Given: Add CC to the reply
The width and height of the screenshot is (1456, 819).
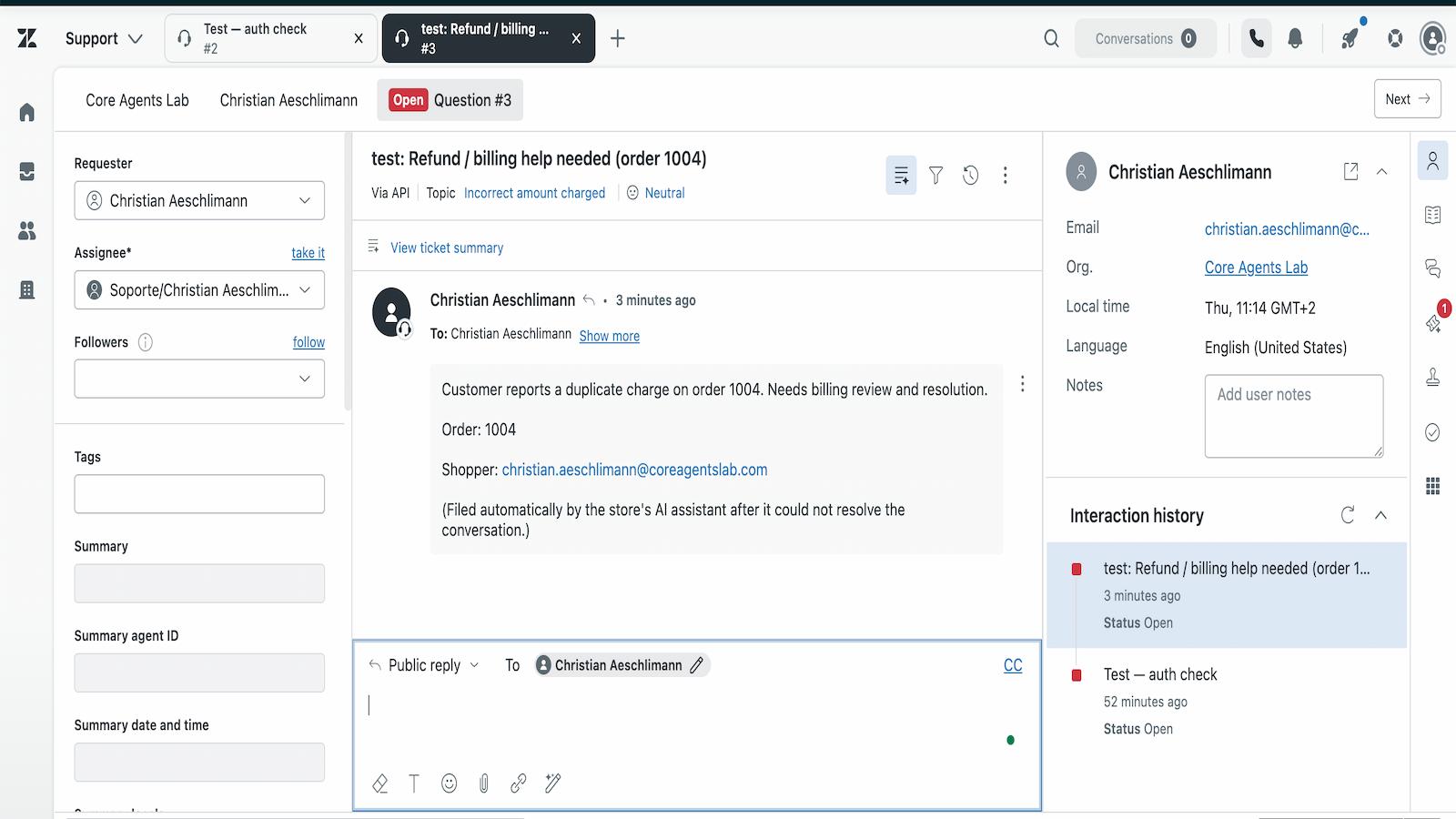Looking at the screenshot, I should click(x=1013, y=665).
